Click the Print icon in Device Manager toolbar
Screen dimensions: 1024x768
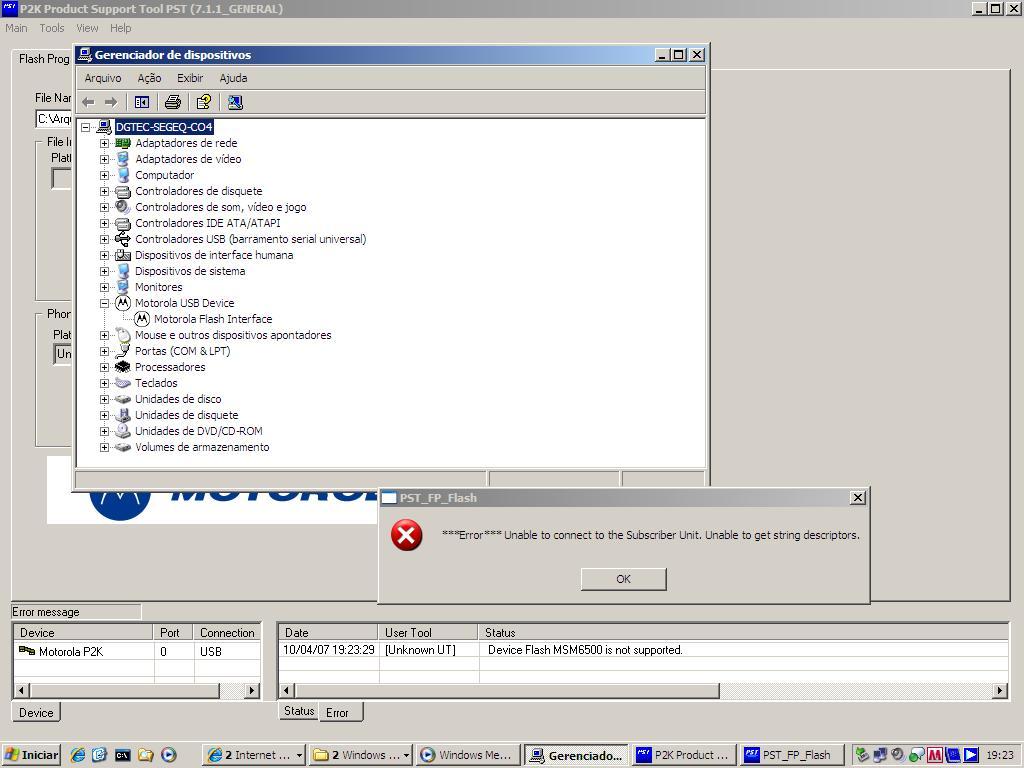click(x=172, y=103)
